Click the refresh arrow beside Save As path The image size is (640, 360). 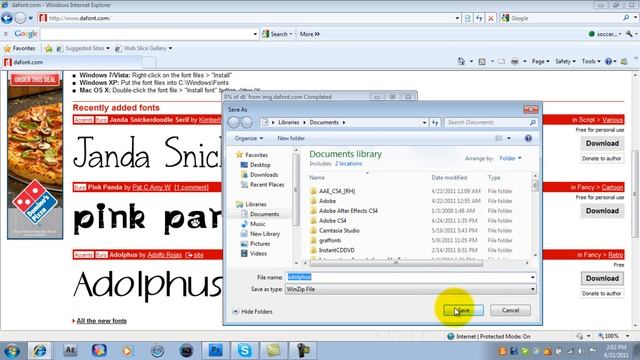[x=435, y=122]
